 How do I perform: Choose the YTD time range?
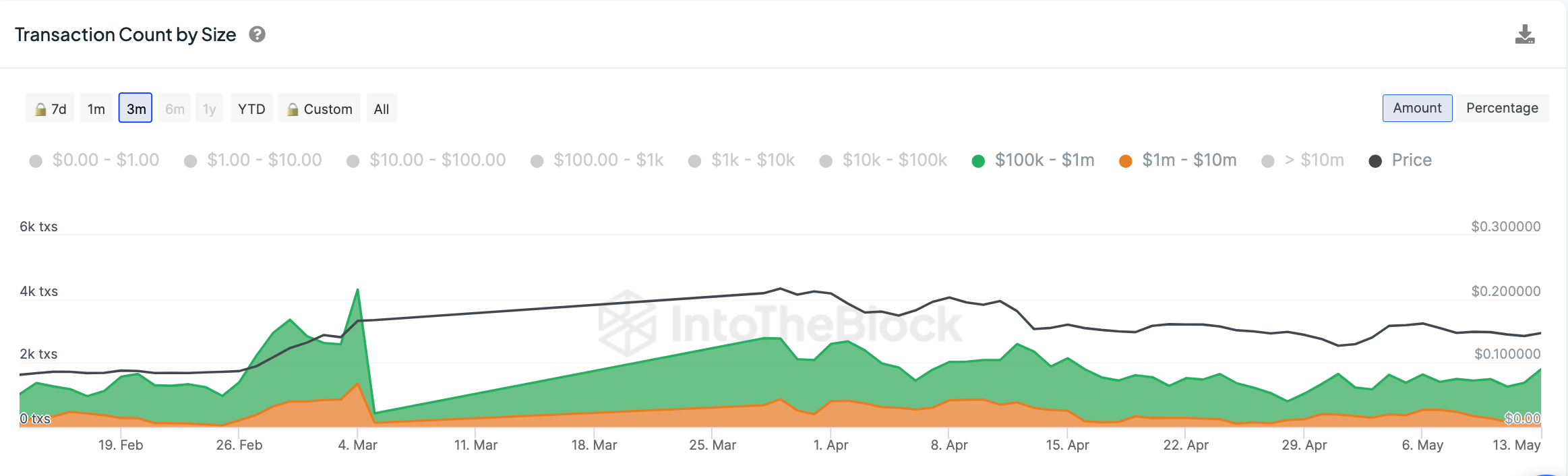(251, 109)
